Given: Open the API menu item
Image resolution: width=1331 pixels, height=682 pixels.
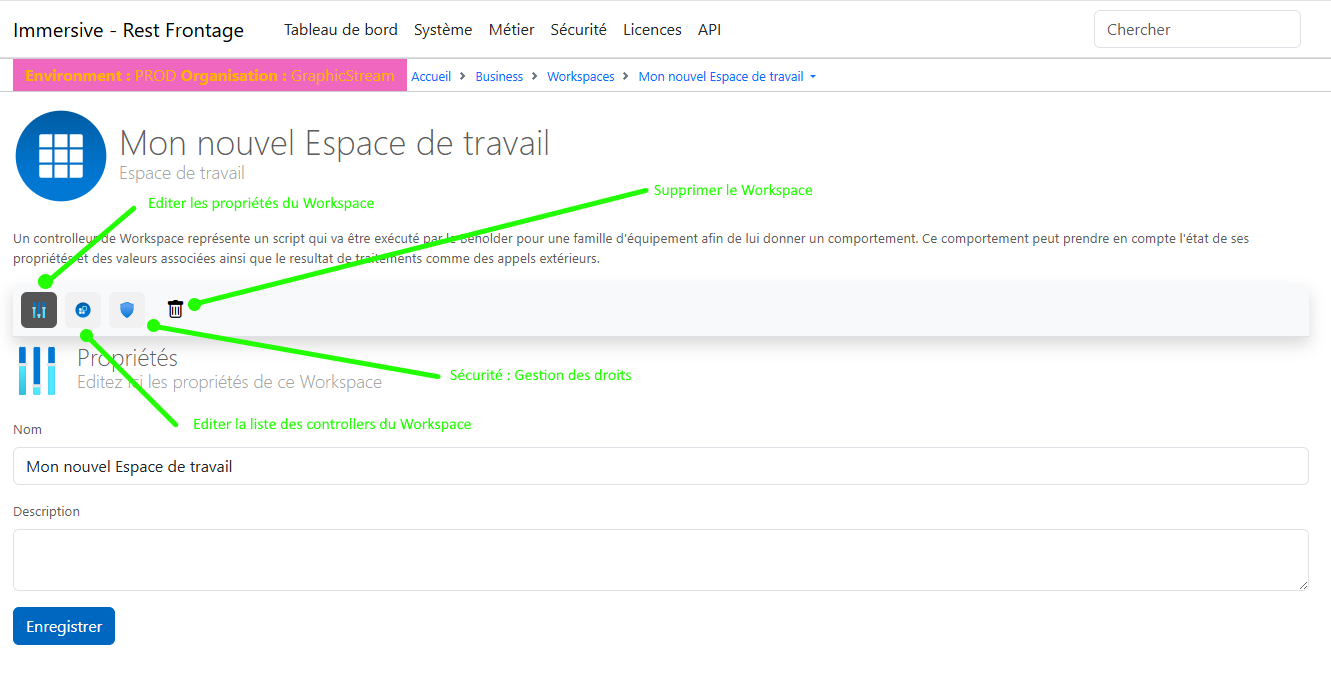Looking at the screenshot, I should click(x=709, y=30).
